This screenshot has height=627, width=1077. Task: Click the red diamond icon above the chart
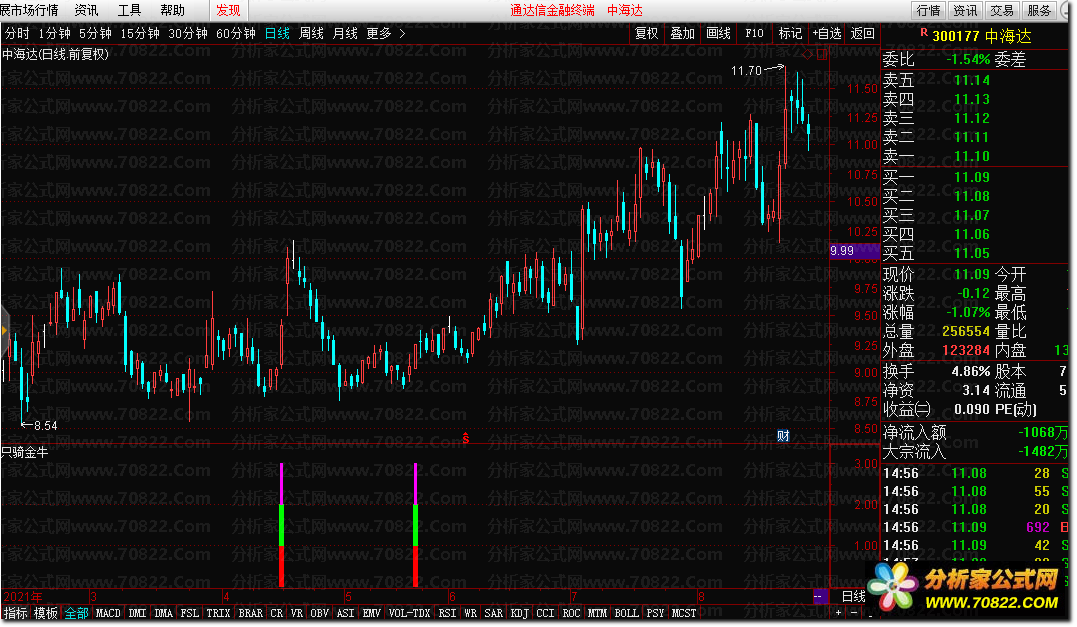[x=808, y=55]
